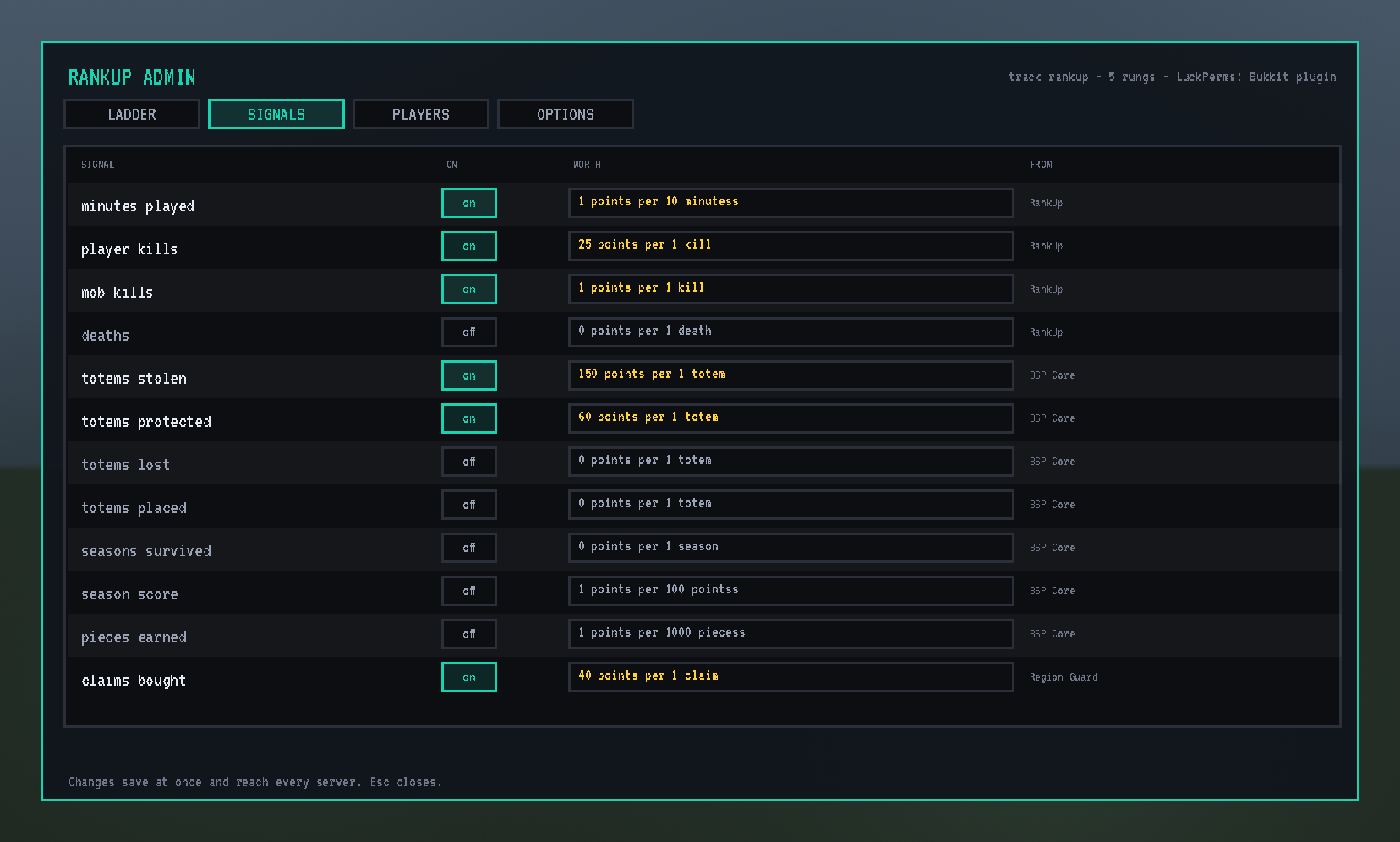Click BSP Core source in totems stolen row
Screen dimensions: 1400x842
(x=1052, y=375)
